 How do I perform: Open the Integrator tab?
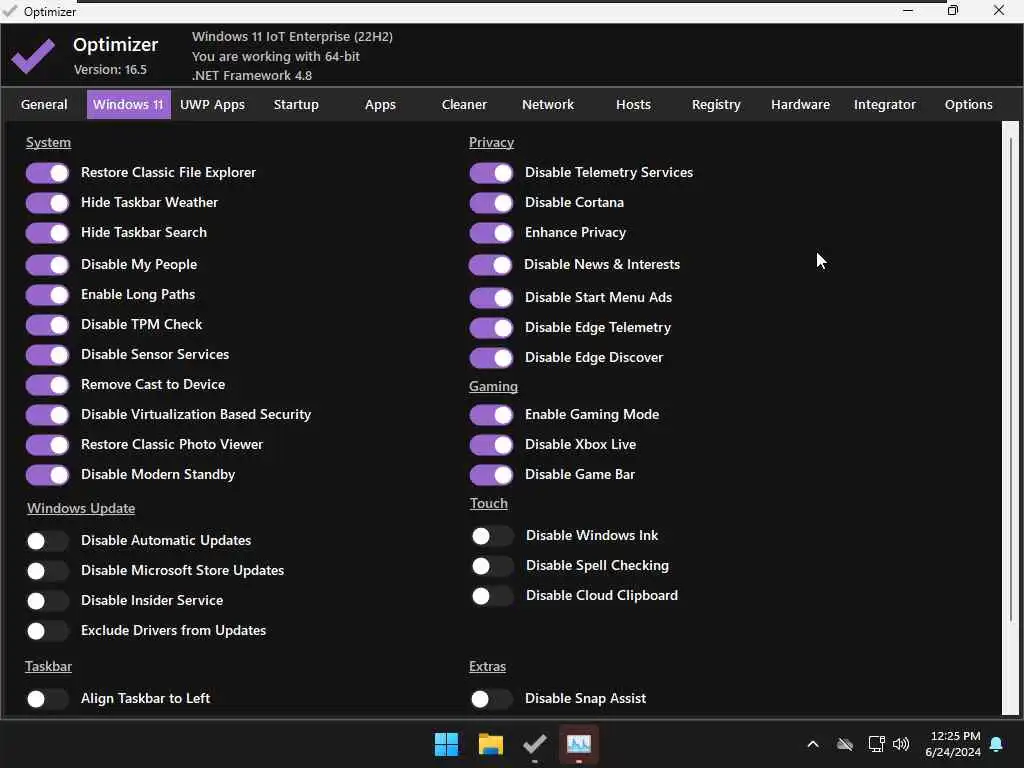point(885,104)
